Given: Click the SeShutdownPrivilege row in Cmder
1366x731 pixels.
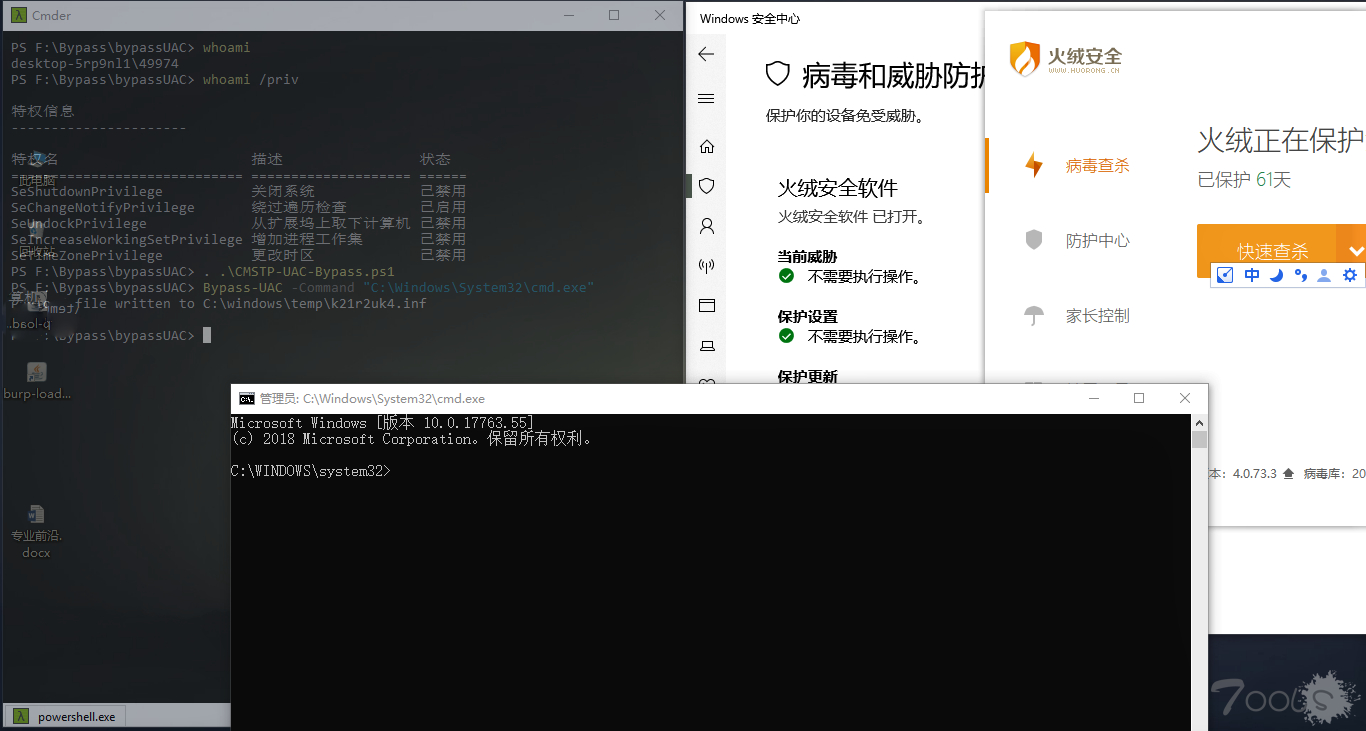Looking at the screenshot, I should 238,191.
